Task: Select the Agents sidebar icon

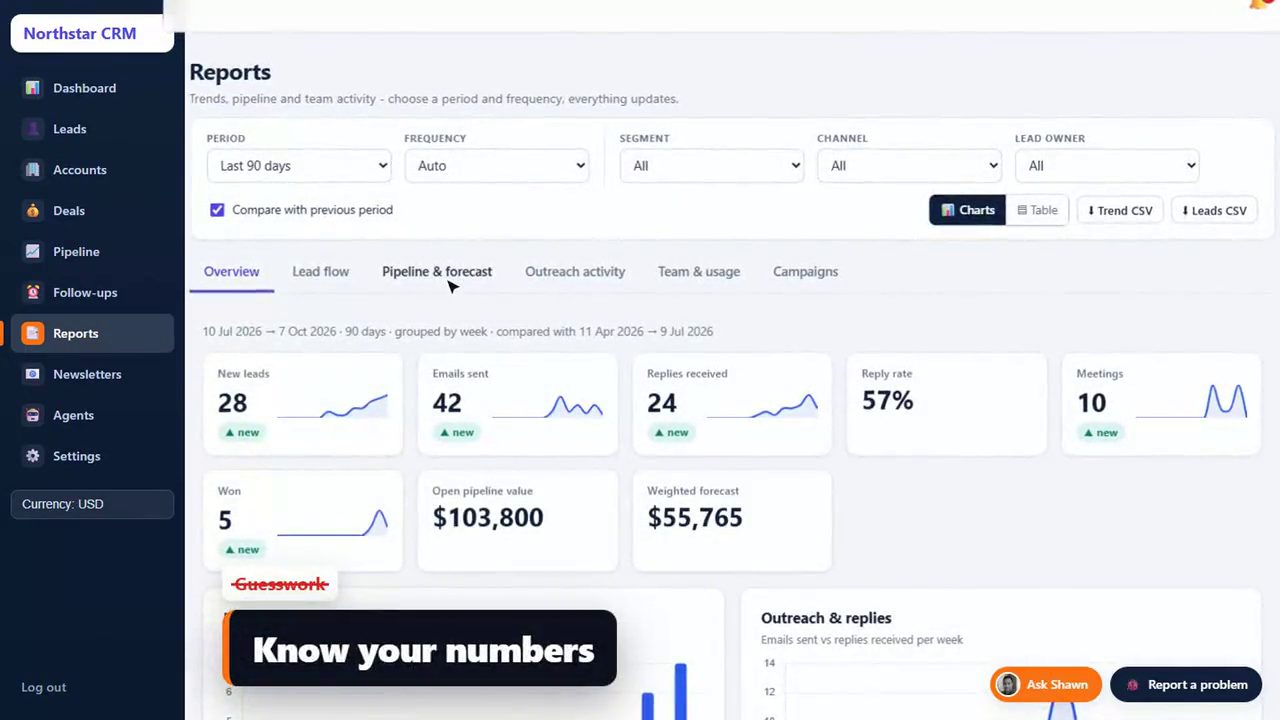Action: click(x=33, y=416)
